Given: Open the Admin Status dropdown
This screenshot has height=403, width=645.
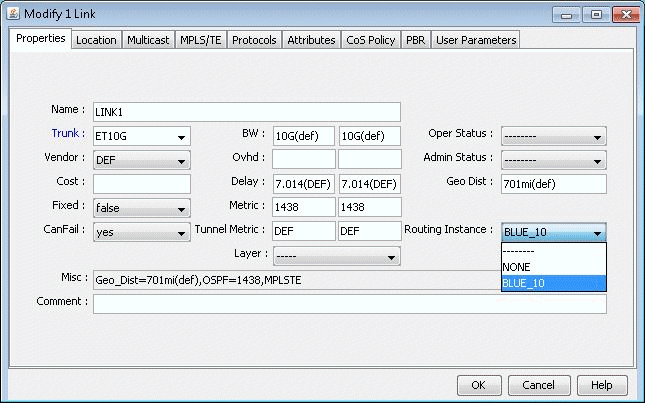Looking at the screenshot, I should point(554,160).
